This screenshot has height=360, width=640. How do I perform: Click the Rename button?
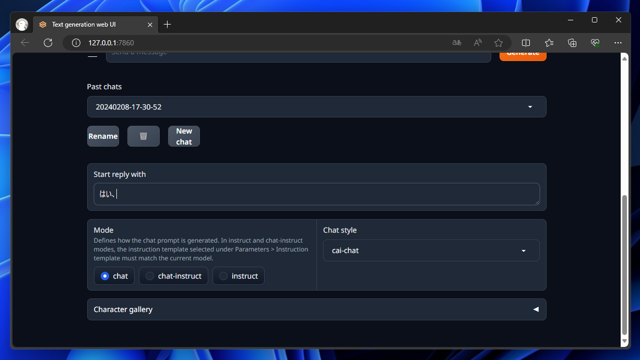103,136
